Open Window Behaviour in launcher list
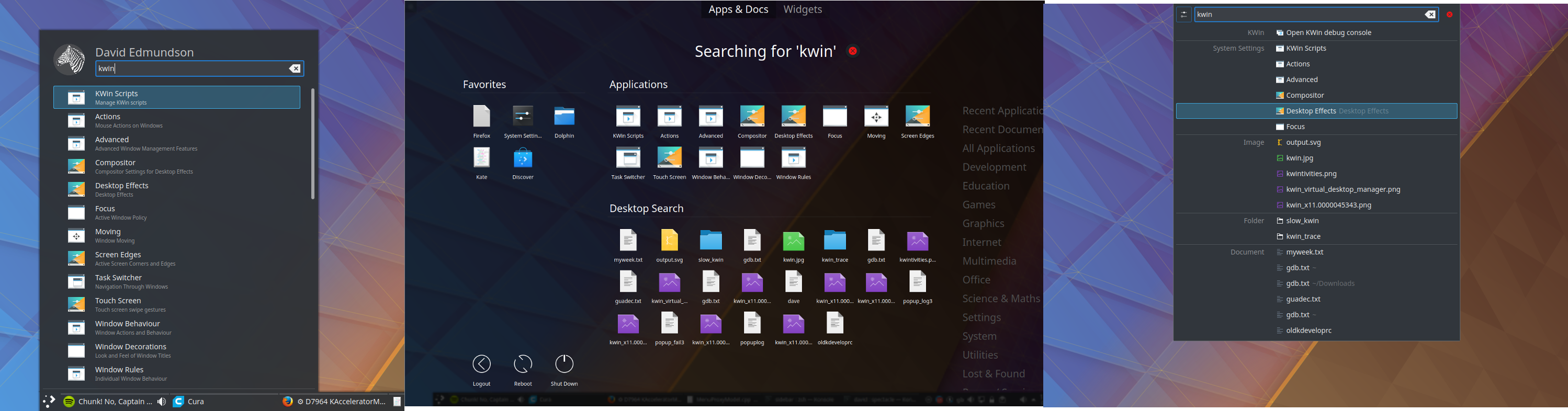Screen dimensions: 1568x411 pos(176,328)
